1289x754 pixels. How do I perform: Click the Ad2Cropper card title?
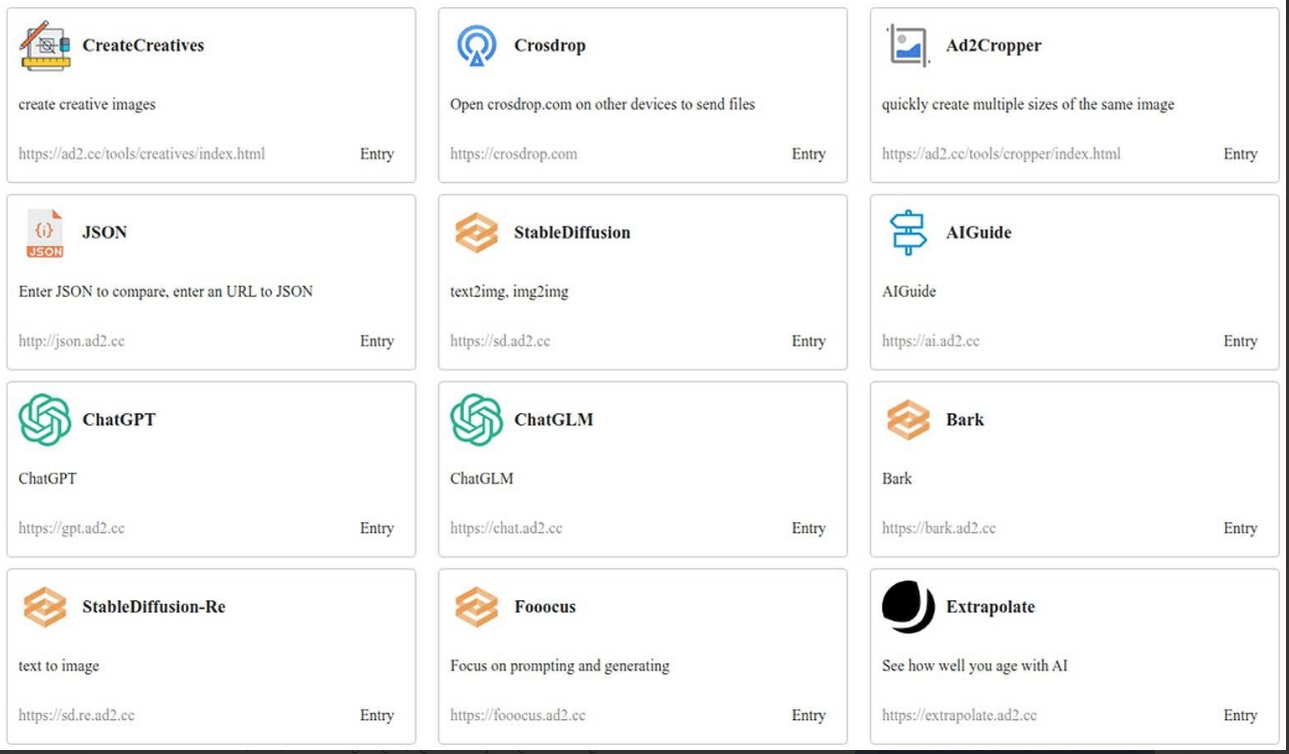pyautogui.click(x=994, y=46)
